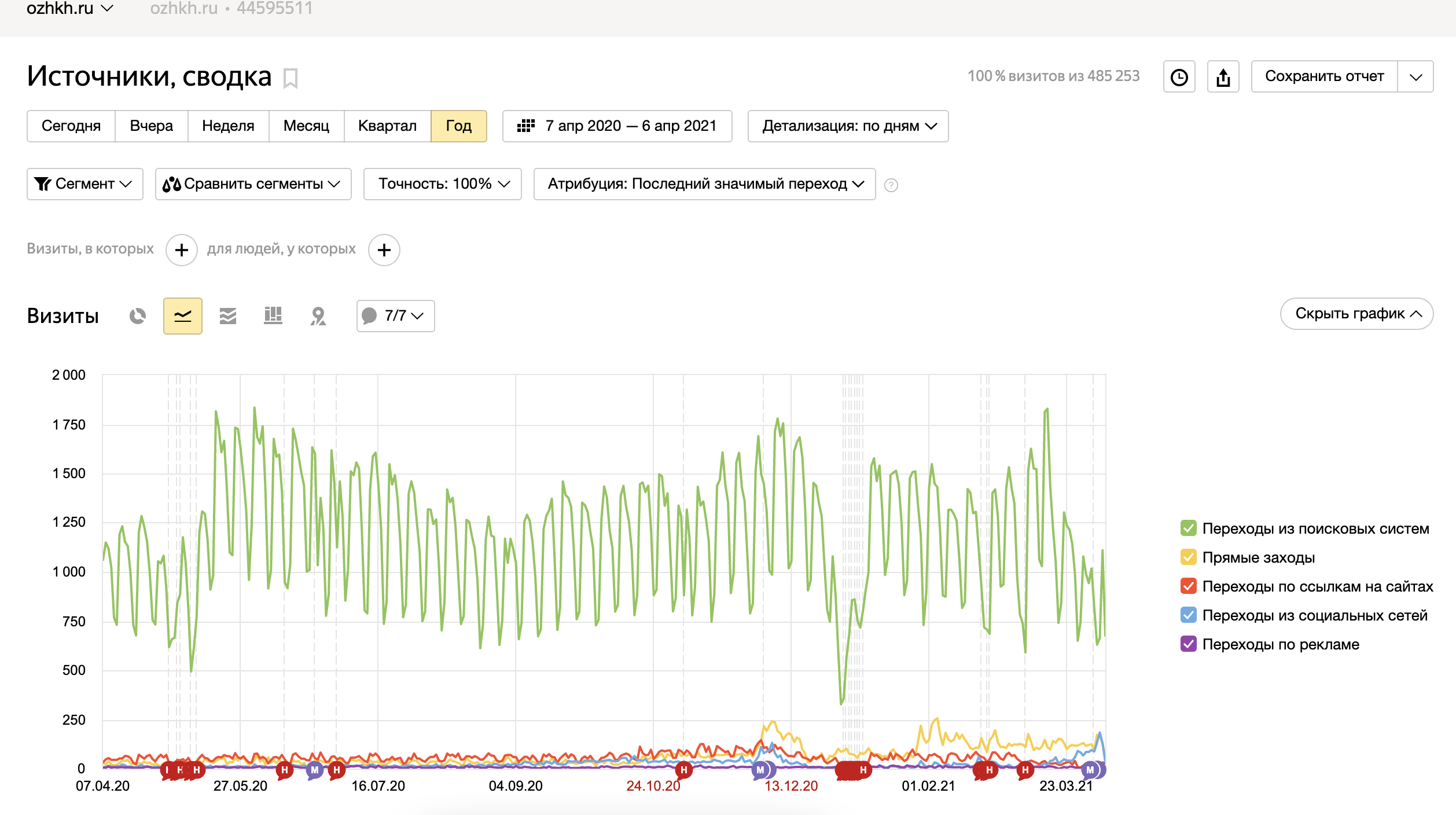Open the 'Детализация: по дням' dropdown

848,126
